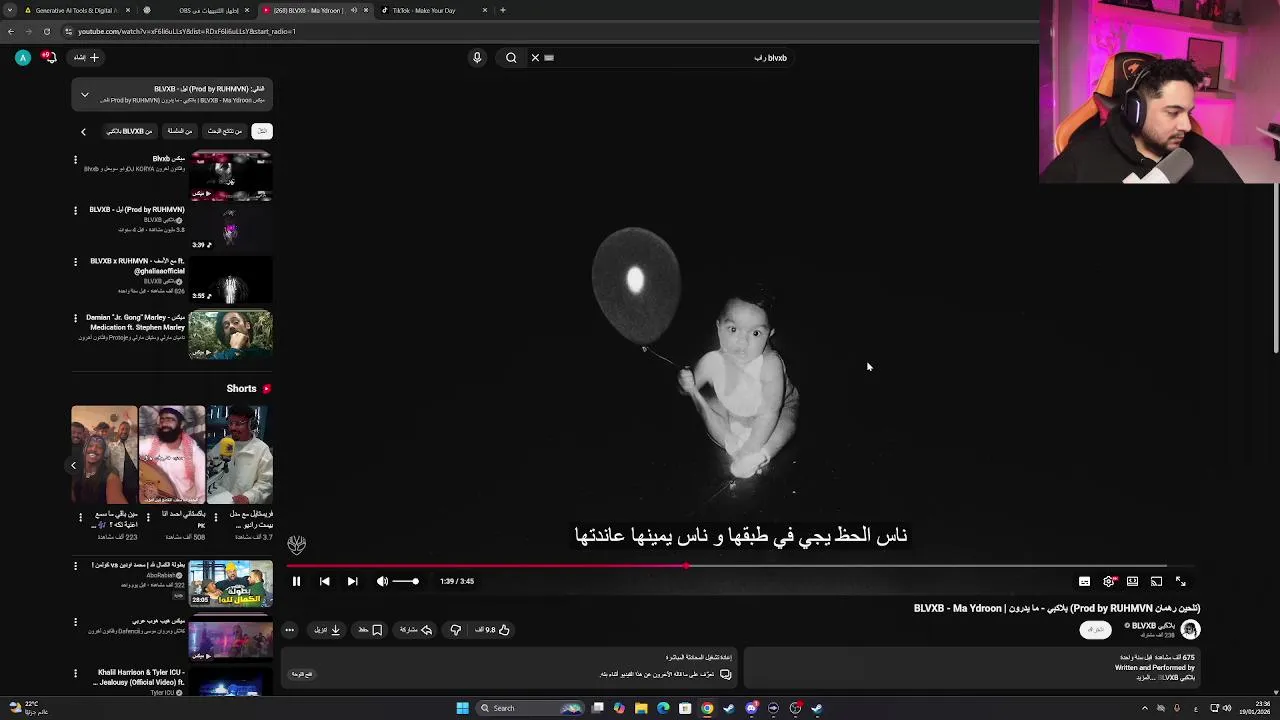1280x720 pixels.
Task: Open the 3:55 BLVXB x RUHMVN thumbnail
Action: [230, 279]
